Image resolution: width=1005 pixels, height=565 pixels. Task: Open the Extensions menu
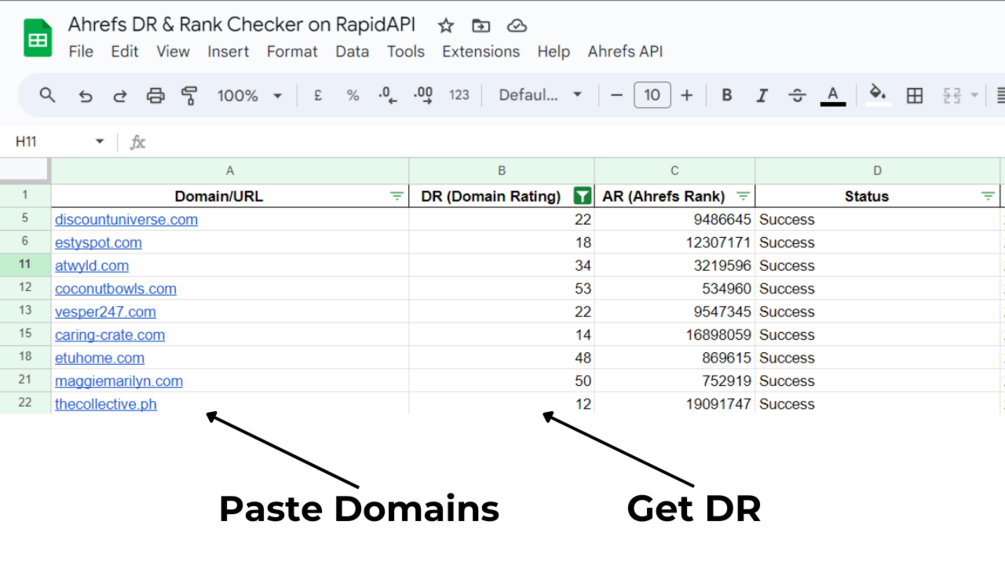(481, 51)
